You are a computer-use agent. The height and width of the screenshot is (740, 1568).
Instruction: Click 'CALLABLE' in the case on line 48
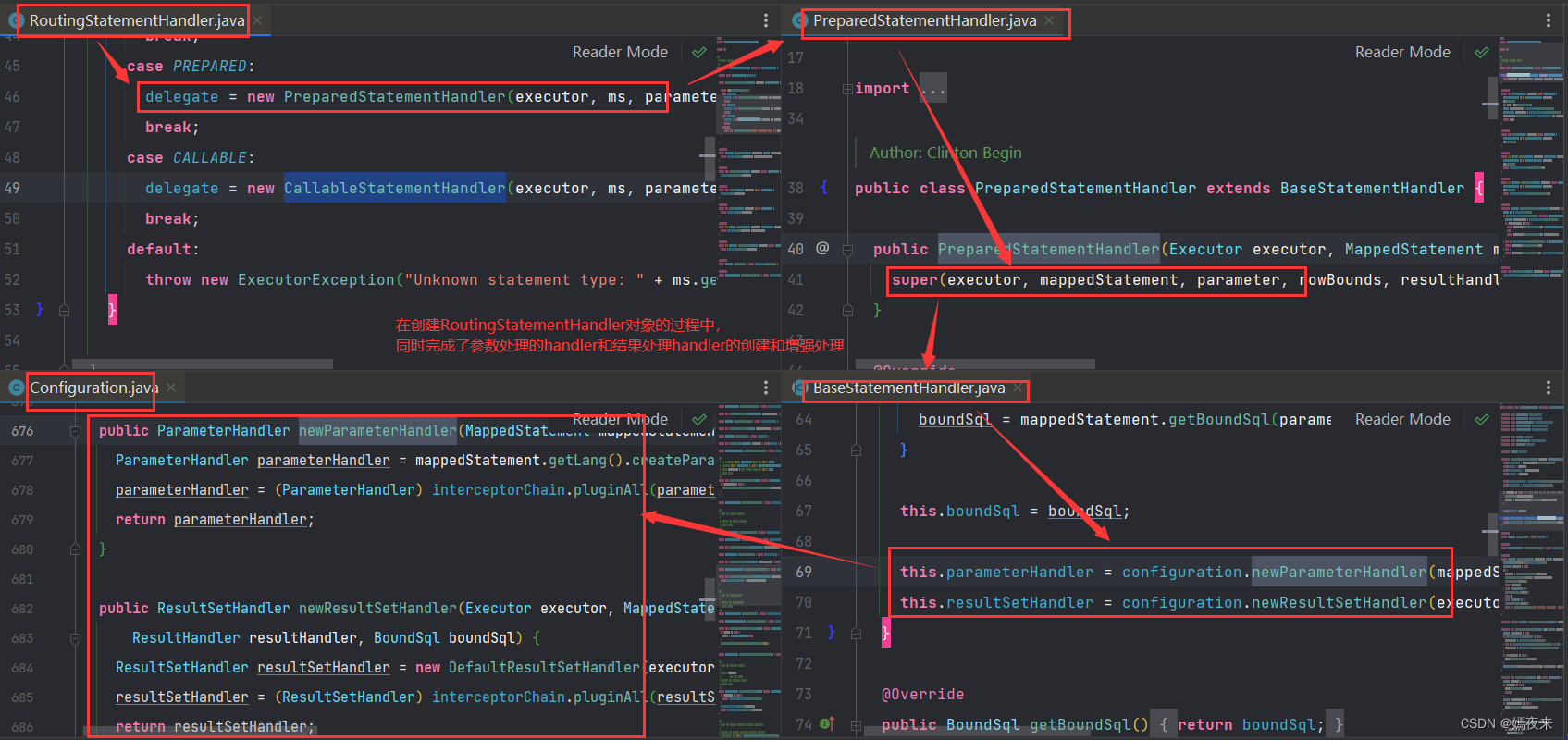pyautogui.click(x=210, y=158)
